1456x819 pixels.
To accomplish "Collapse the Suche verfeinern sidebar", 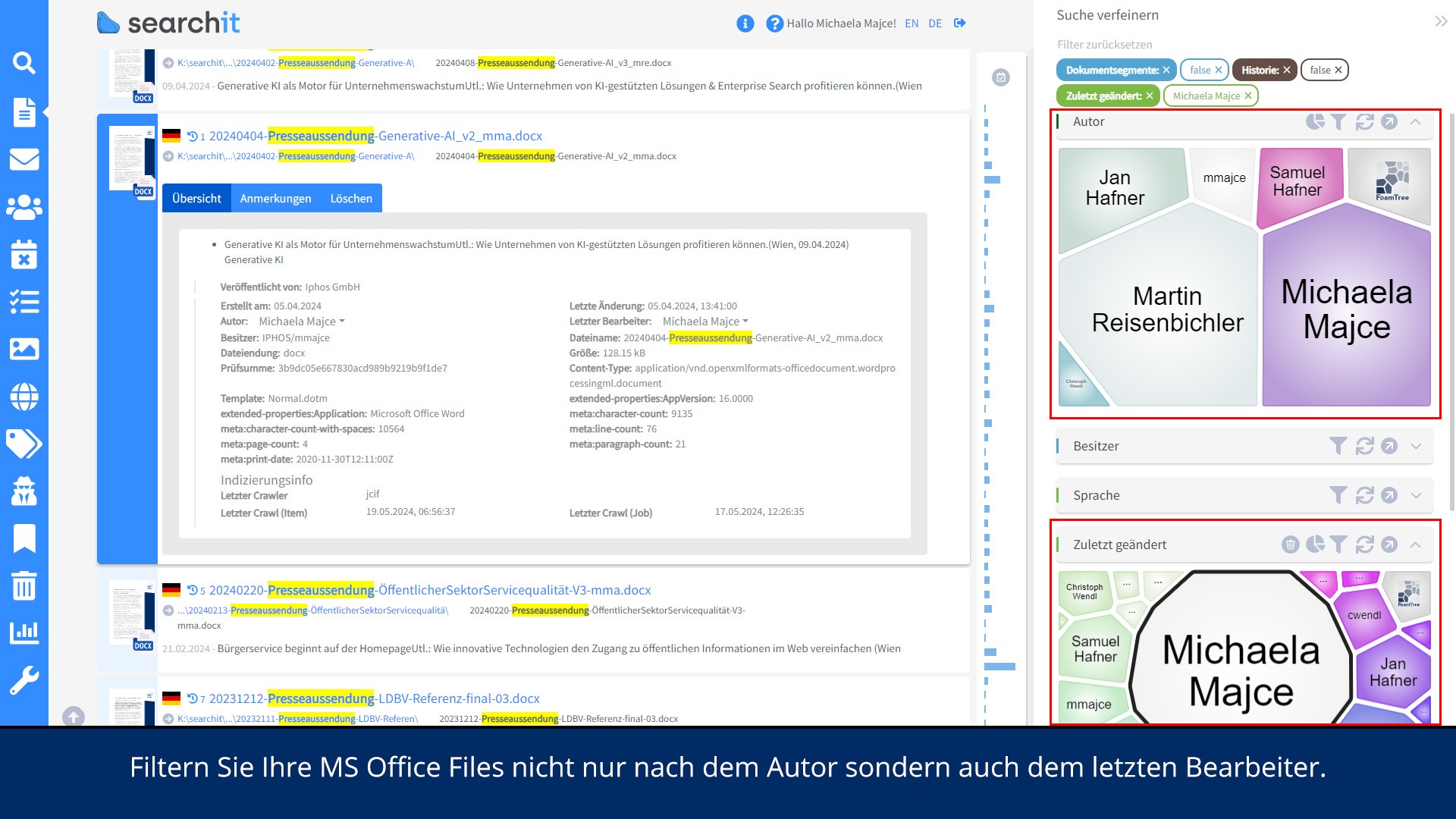I will [x=1441, y=21].
